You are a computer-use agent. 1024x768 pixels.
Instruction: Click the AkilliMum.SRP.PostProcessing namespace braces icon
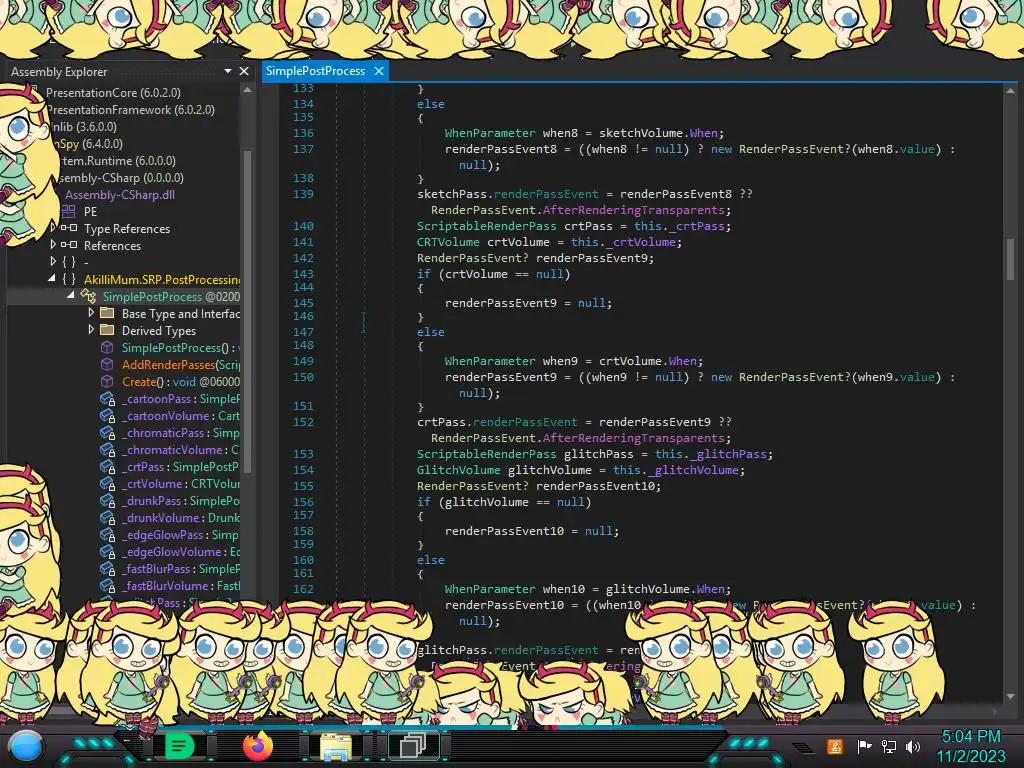tap(69, 280)
